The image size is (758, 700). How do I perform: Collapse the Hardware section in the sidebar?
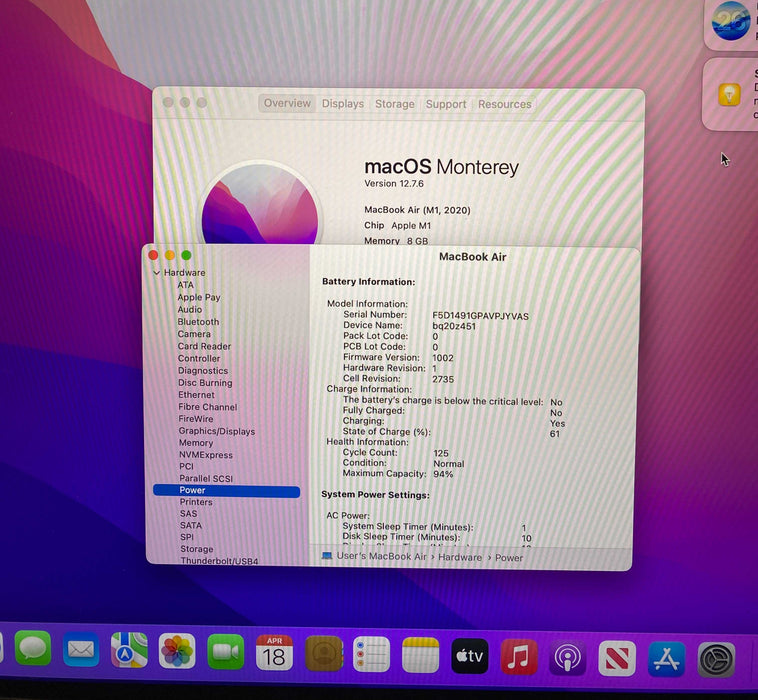point(157,273)
